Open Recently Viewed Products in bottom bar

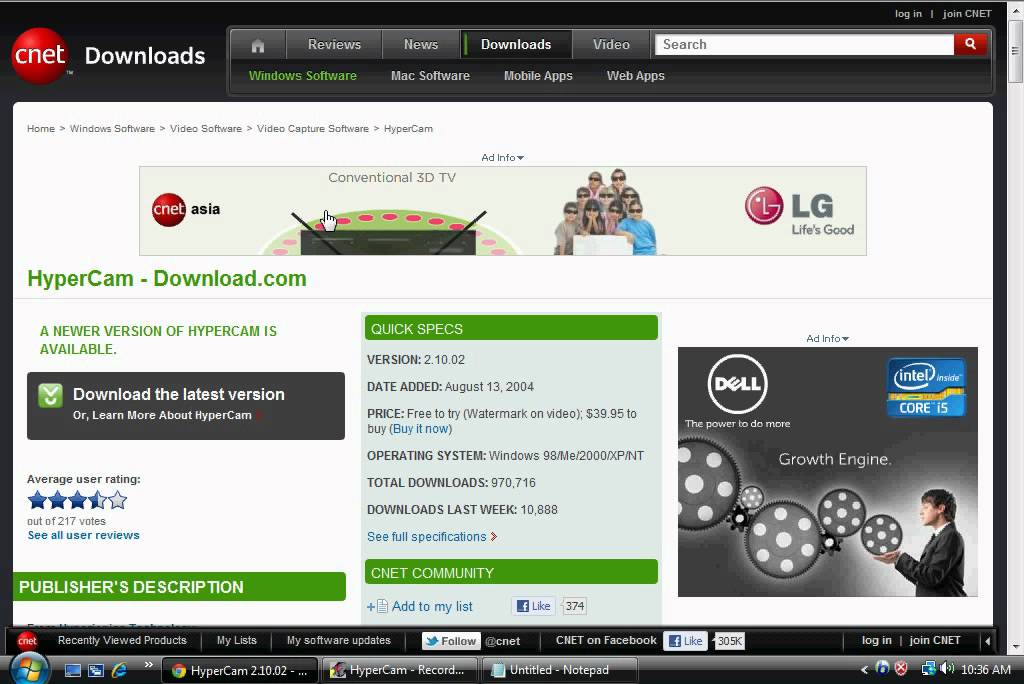[x=122, y=640]
